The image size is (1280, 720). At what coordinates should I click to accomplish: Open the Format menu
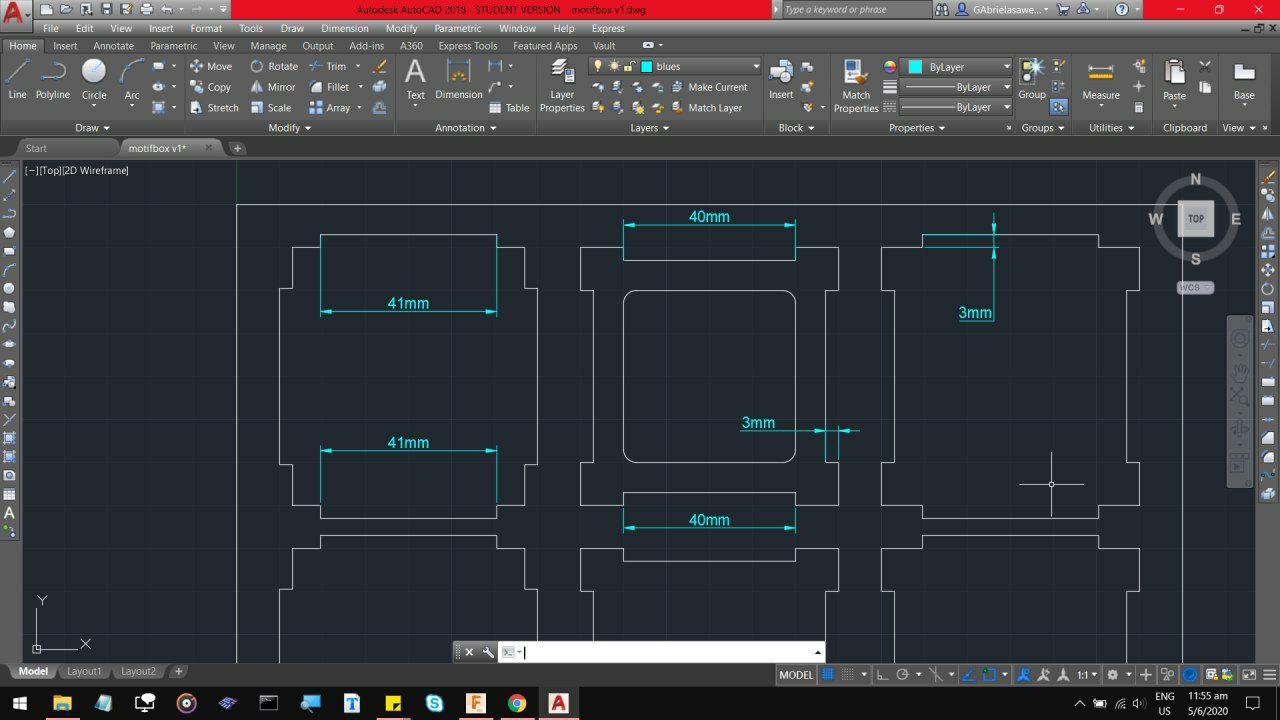click(x=206, y=28)
